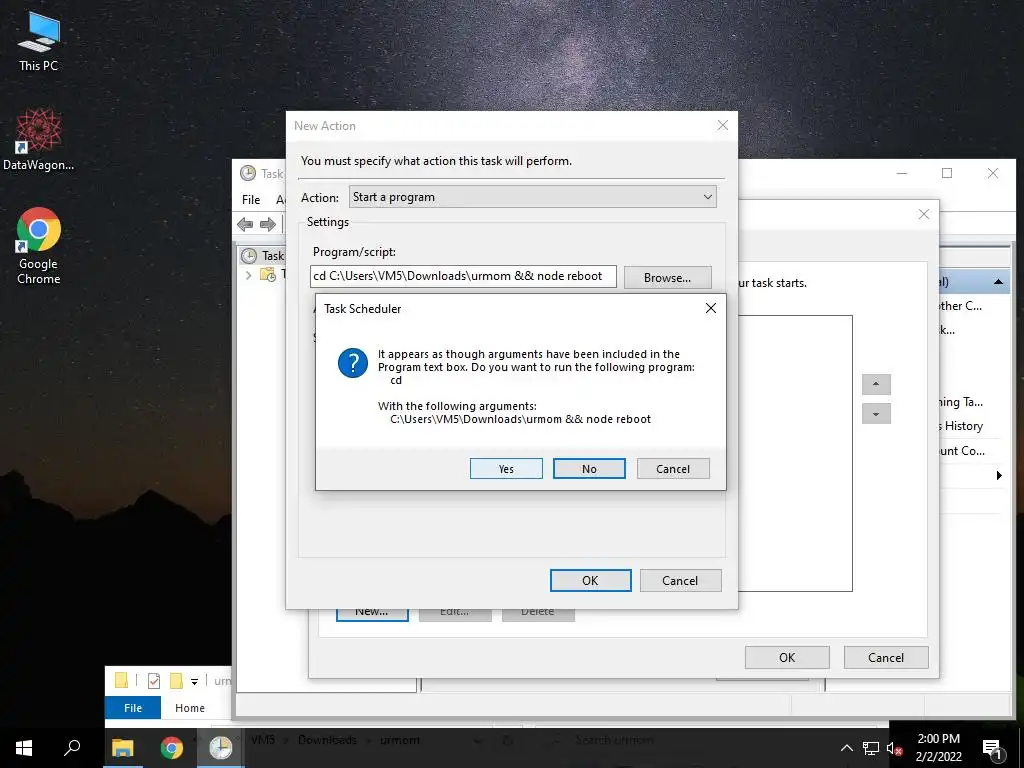Viewport: 1024px width, 768px height.
Task: Cancel the Task Scheduler argument prompt
Action: [673, 469]
